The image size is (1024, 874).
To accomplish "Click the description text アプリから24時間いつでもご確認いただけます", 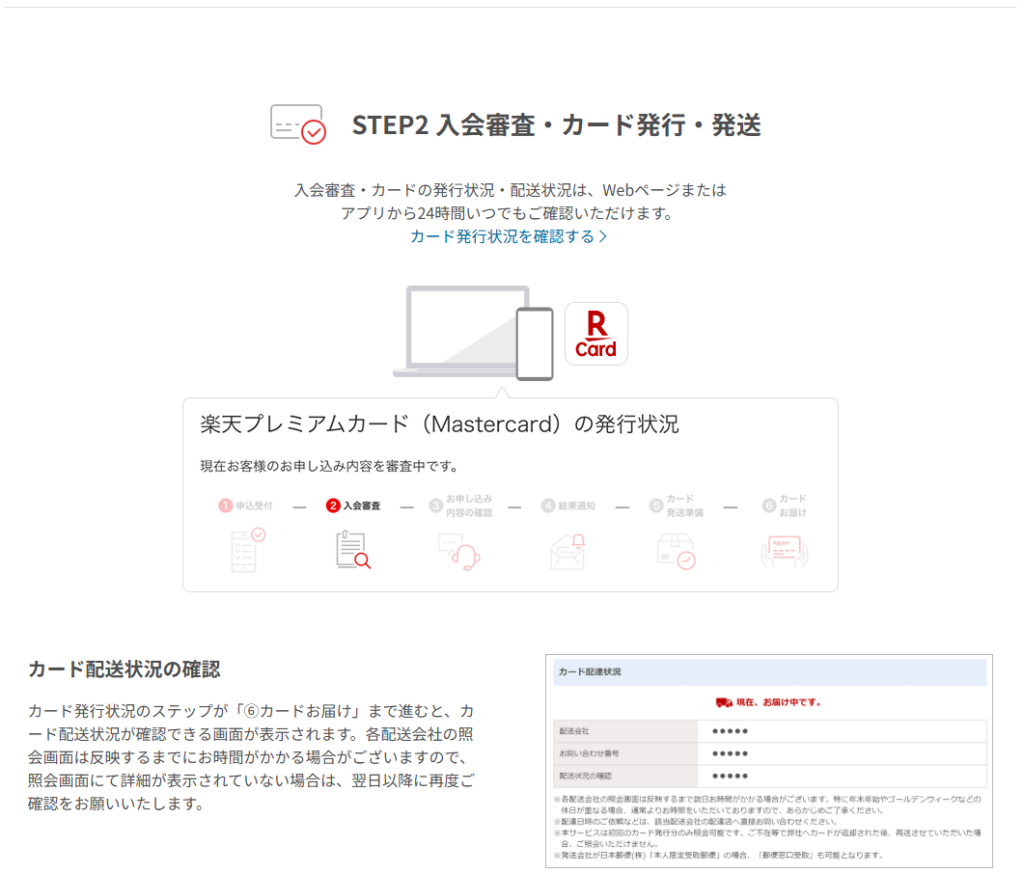I will click(507, 213).
